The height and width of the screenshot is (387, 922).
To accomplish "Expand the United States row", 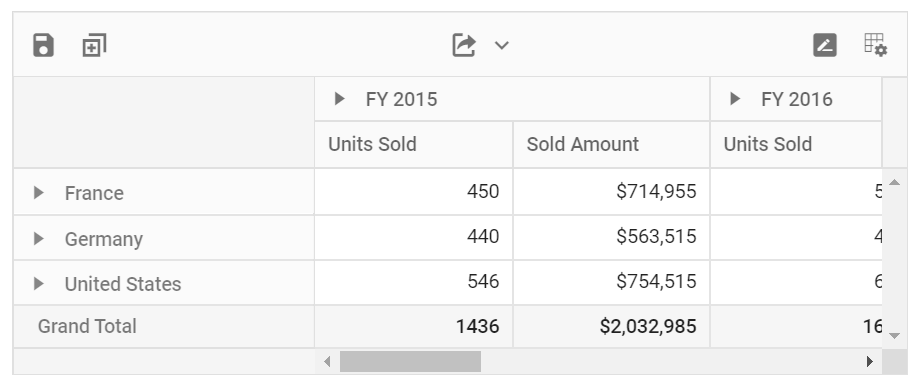I will pyautogui.click(x=38, y=283).
